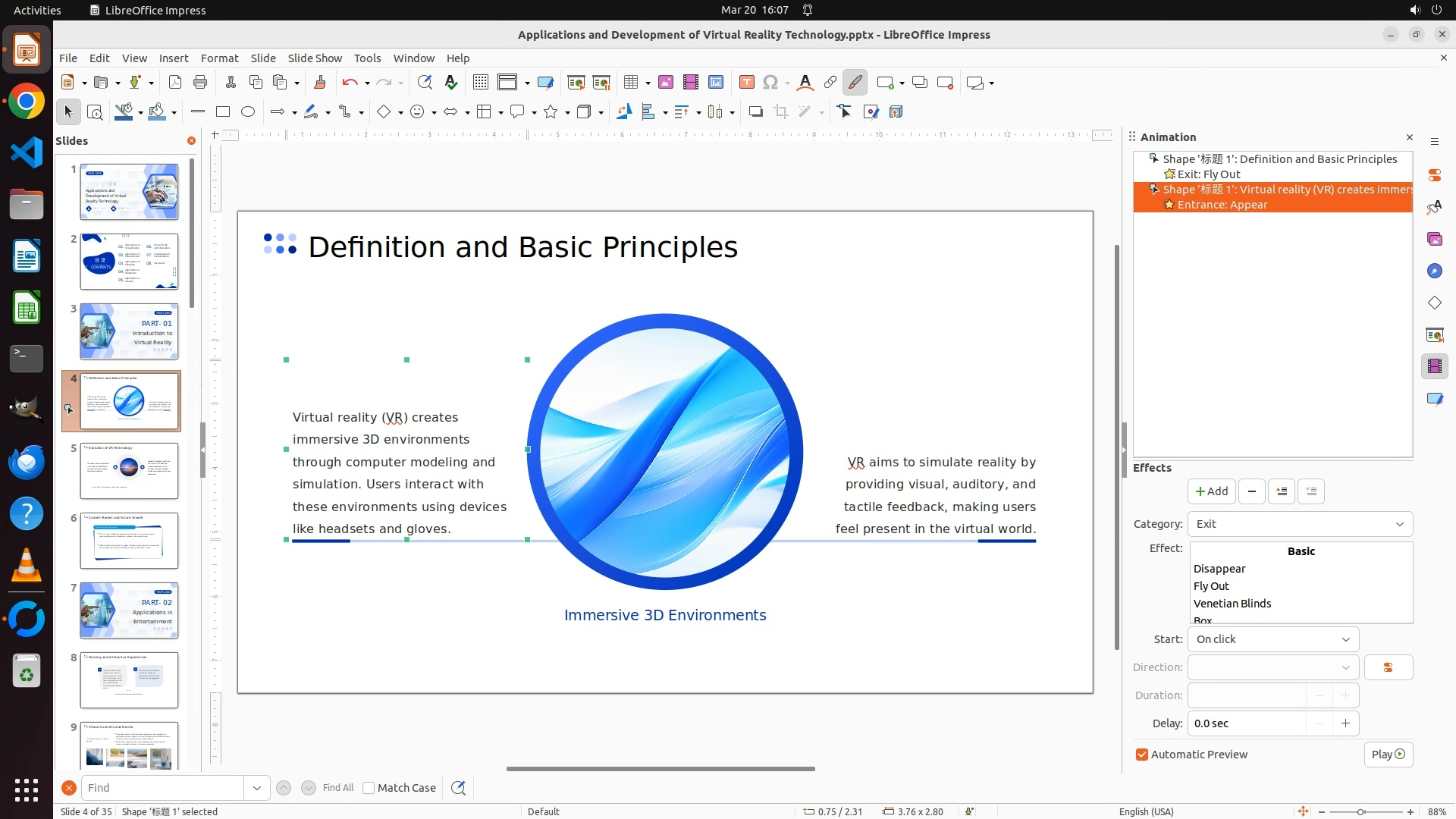Click the Insert Image toolbar icon

(x=666, y=83)
